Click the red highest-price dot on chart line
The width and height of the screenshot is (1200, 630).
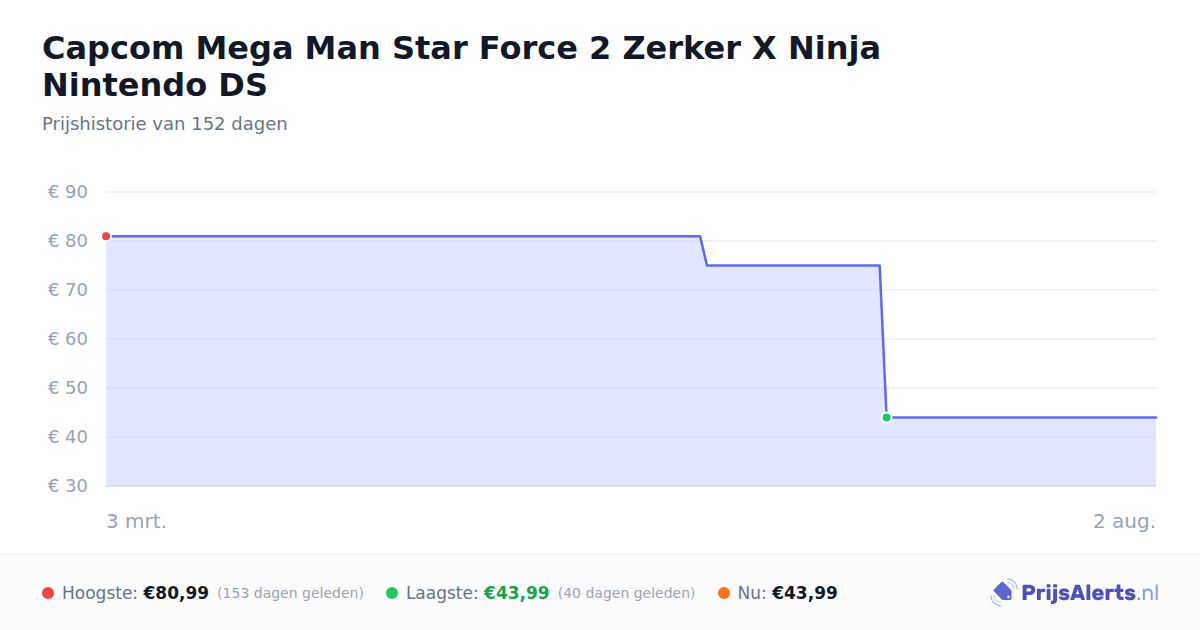coord(106,236)
